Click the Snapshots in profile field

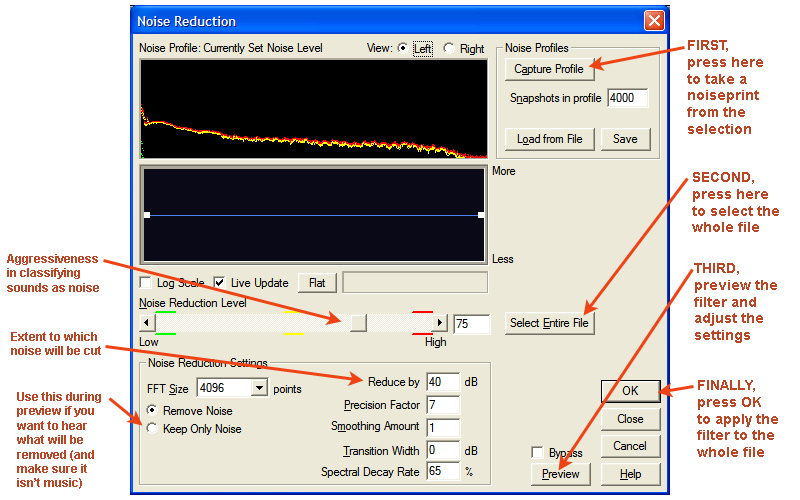[627, 98]
